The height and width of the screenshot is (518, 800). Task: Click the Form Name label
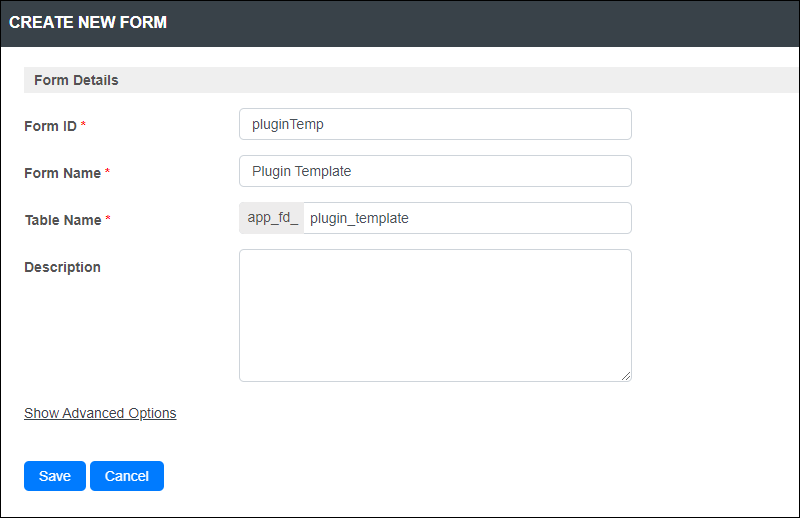pyautogui.click(x=62, y=173)
